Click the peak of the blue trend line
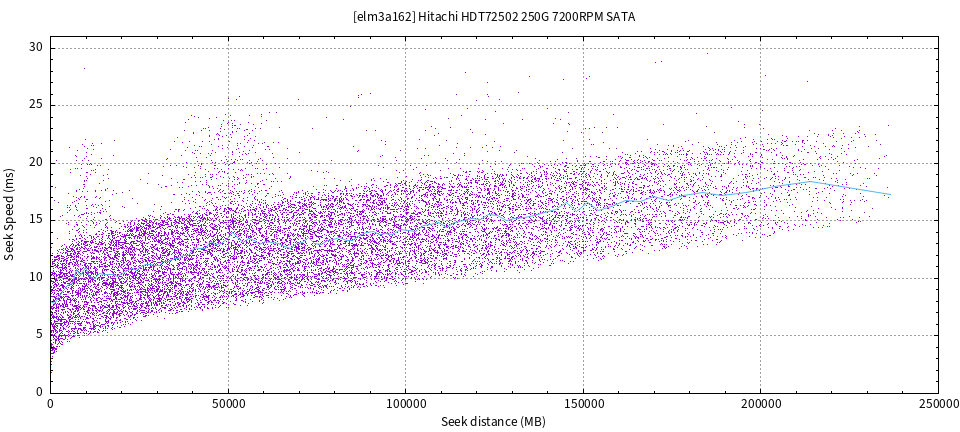The height and width of the screenshot is (432, 960). (x=808, y=182)
